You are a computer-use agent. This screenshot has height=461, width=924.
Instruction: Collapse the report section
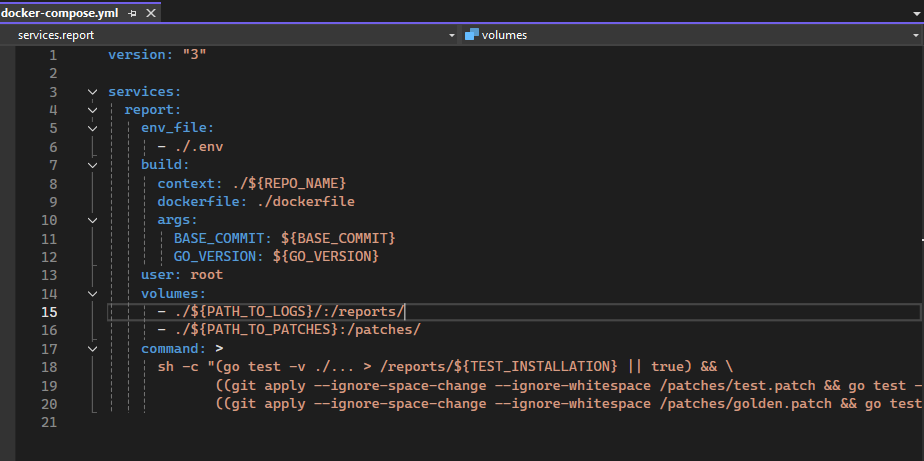(92, 110)
